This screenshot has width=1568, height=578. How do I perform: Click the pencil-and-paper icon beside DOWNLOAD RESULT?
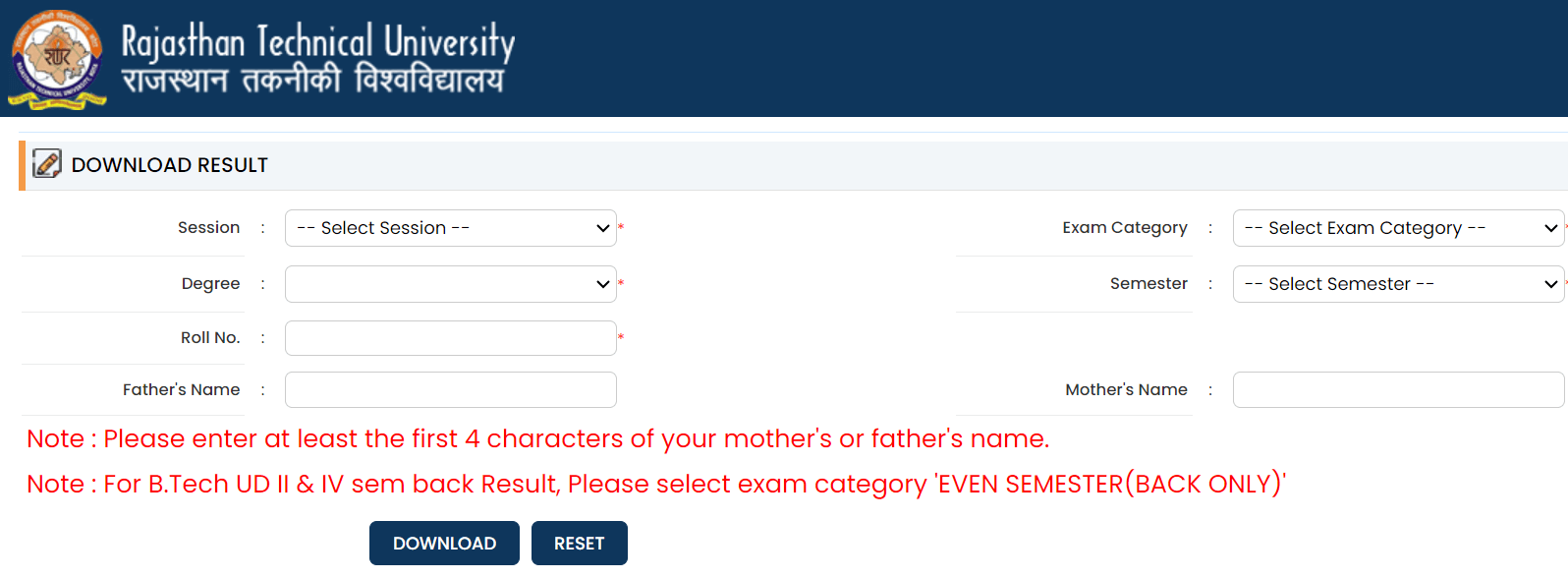47,163
